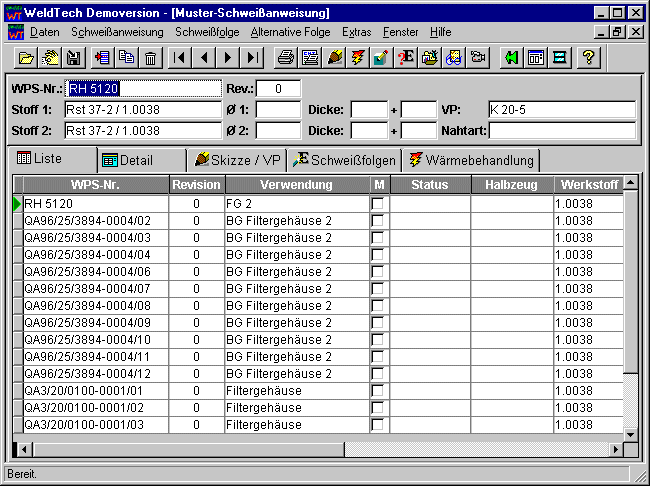Click the vertical scrollbar down arrow
The image size is (650, 486).
pos(630,432)
